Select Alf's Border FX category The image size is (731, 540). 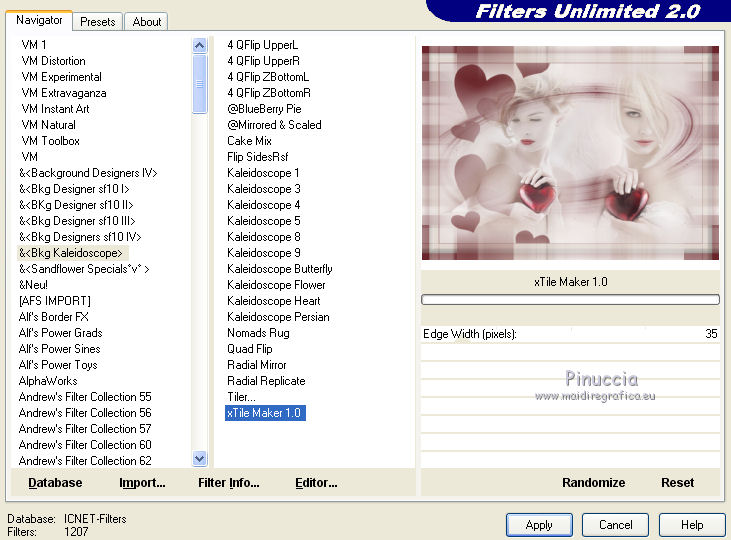tap(54, 317)
